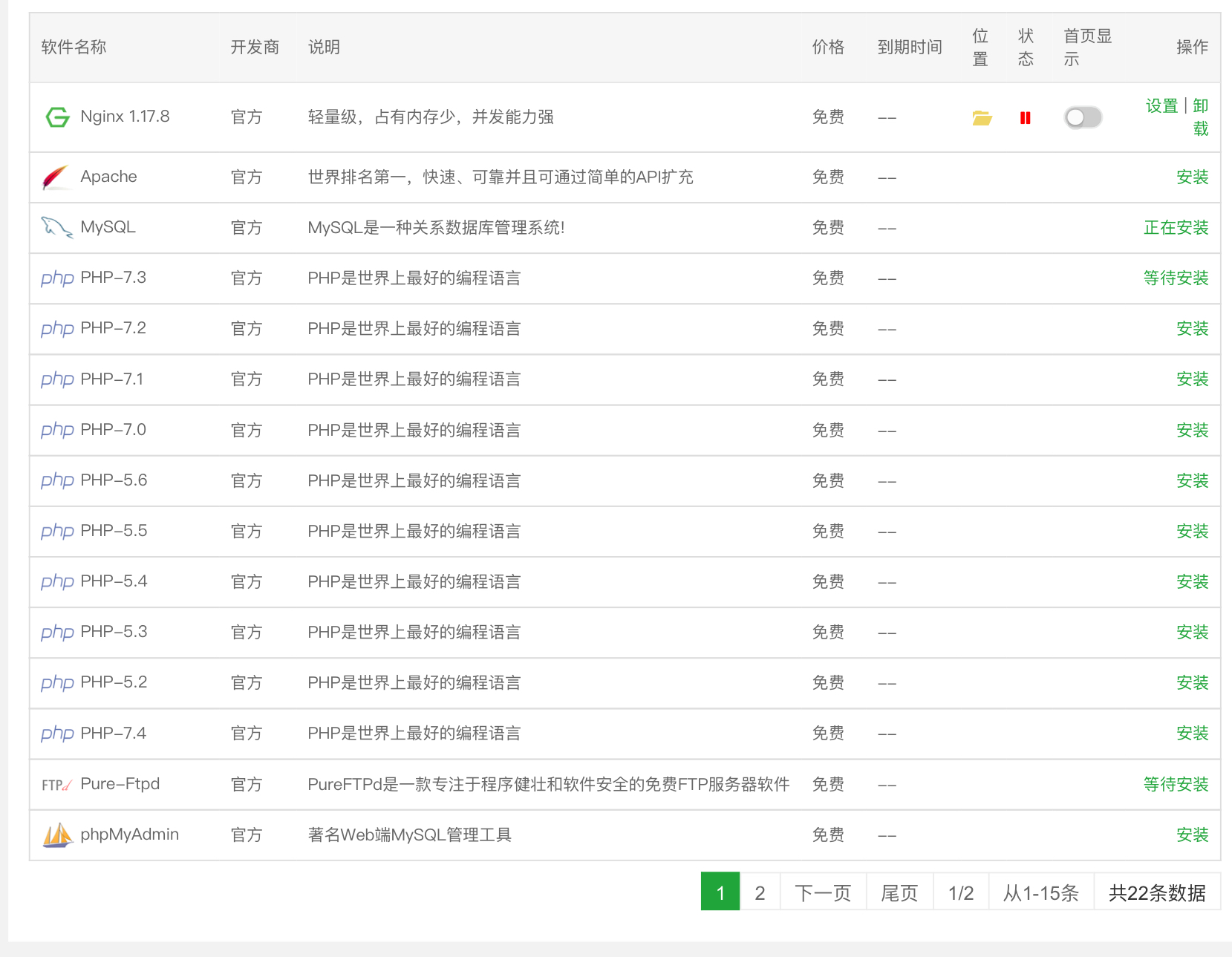This screenshot has height=957, width=1232.
Task: Click the PHP-5.5 logo icon
Action: tap(57, 531)
